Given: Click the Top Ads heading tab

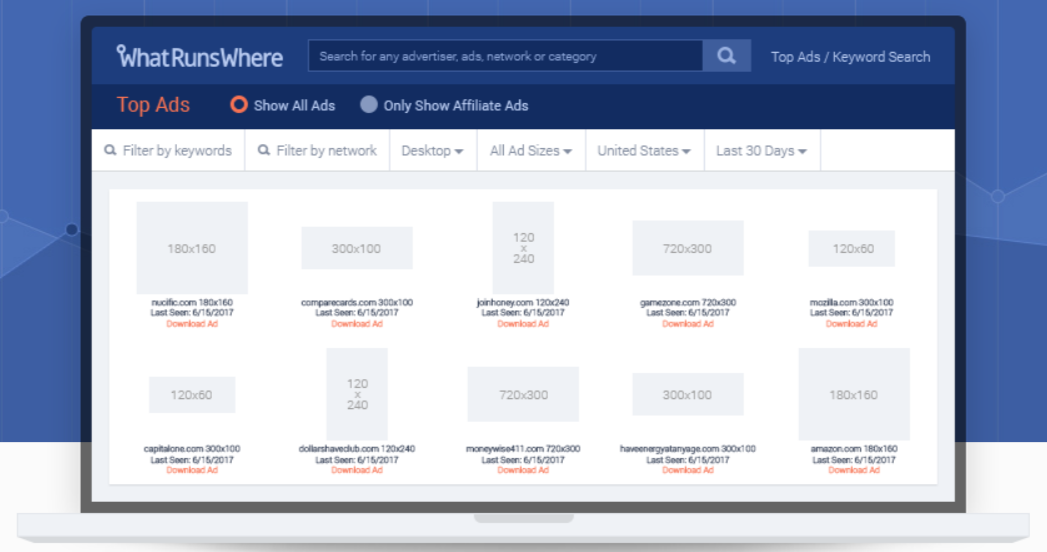Looking at the screenshot, I should (153, 105).
